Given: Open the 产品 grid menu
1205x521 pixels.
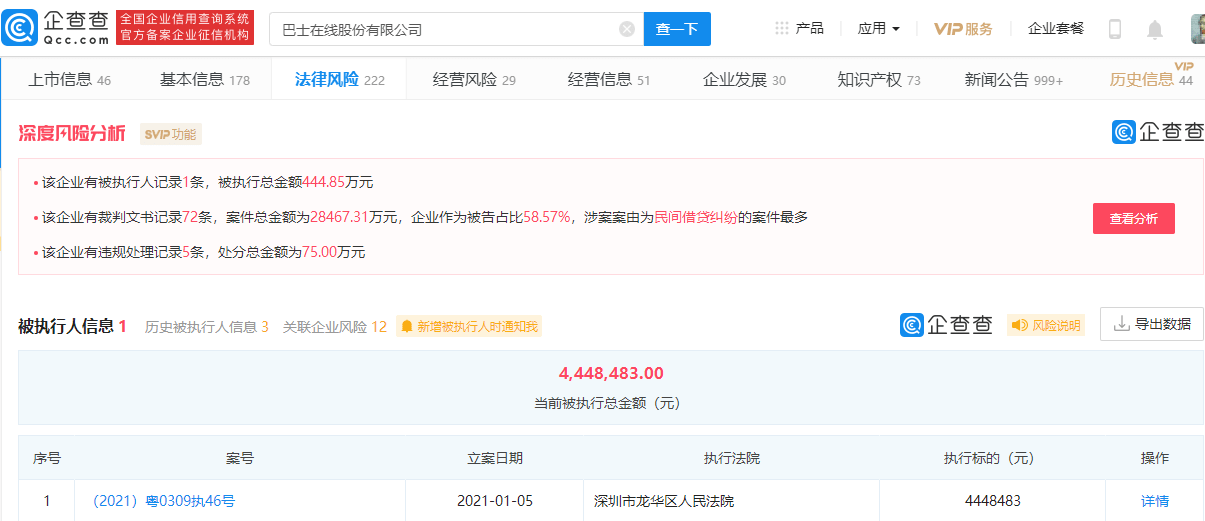Looking at the screenshot, I should coord(799,29).
